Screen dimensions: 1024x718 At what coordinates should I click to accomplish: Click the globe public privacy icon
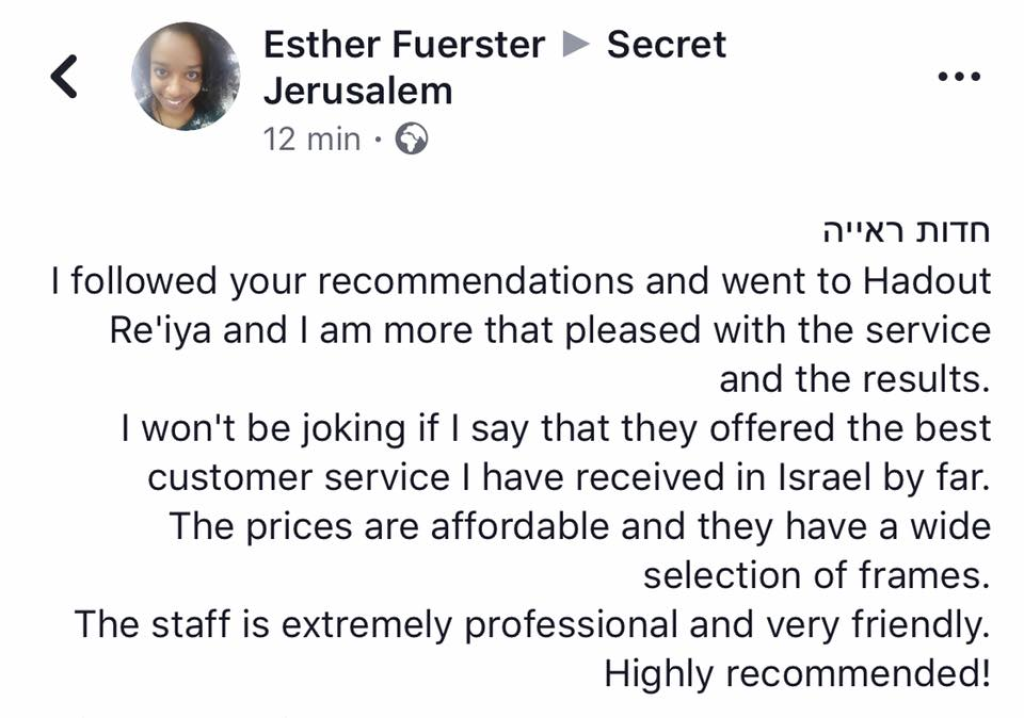point(411,139)
